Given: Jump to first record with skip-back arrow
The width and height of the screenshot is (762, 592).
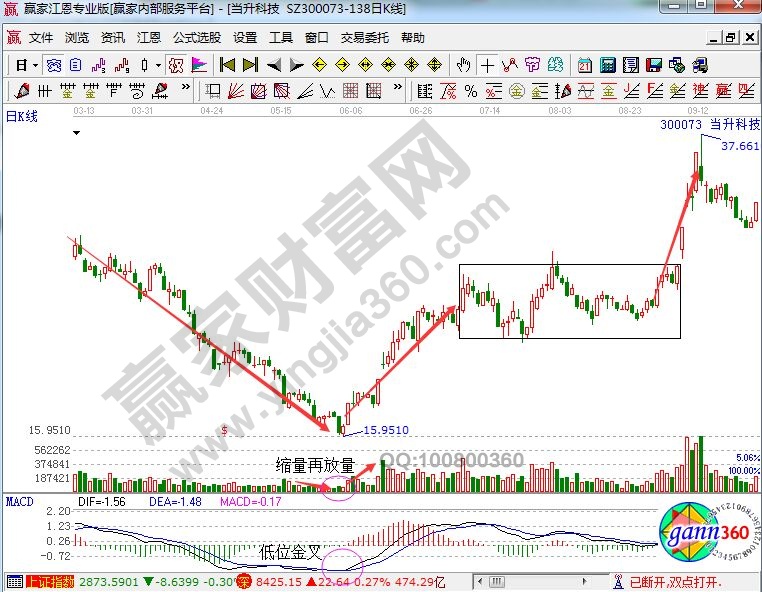Looking at the screenshot, I should 227,65.
